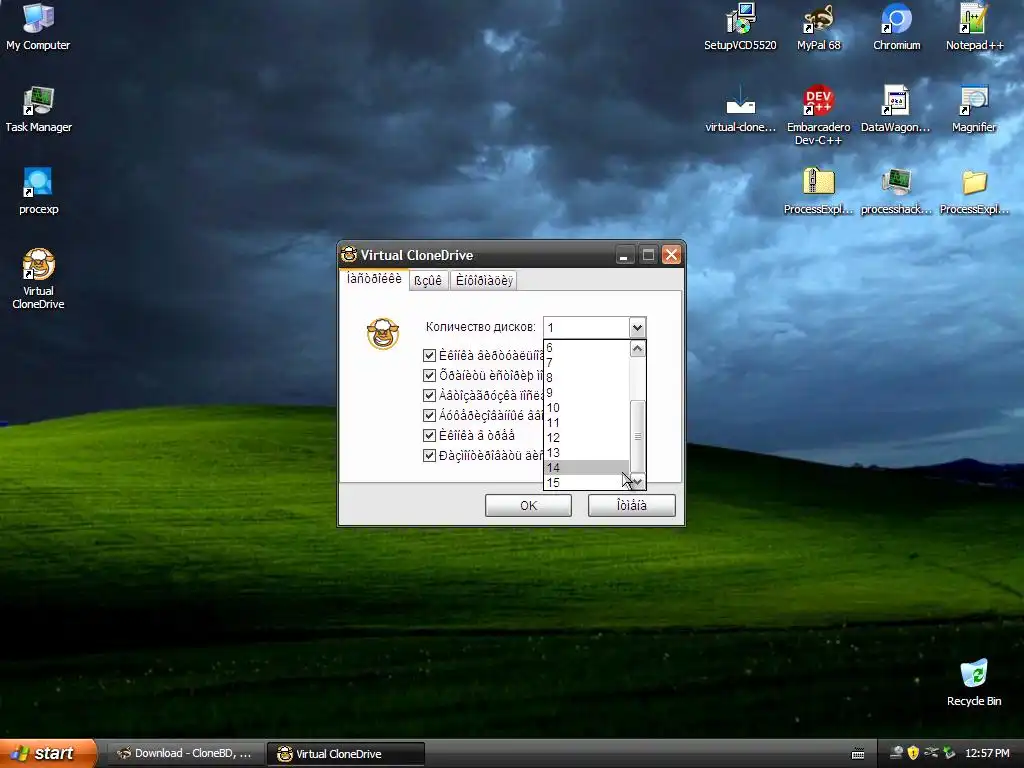Click the 12:57 PM system clock
The width and height of the screenshot is (1024, 768).
tap(987, 754)
